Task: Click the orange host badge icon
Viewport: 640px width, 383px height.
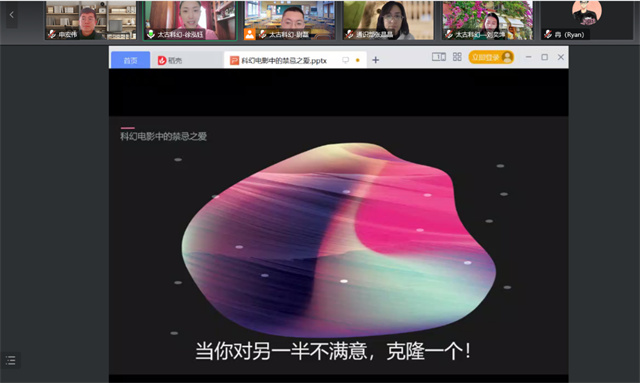Action: (x=249, y=34)
